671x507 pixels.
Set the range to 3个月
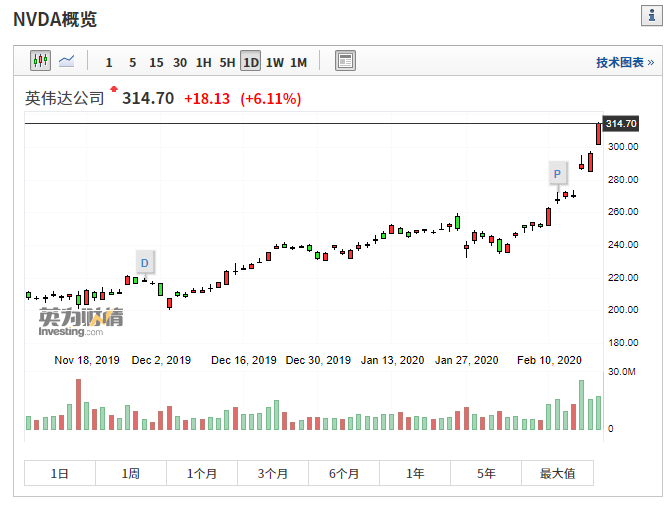click(273, 473)
